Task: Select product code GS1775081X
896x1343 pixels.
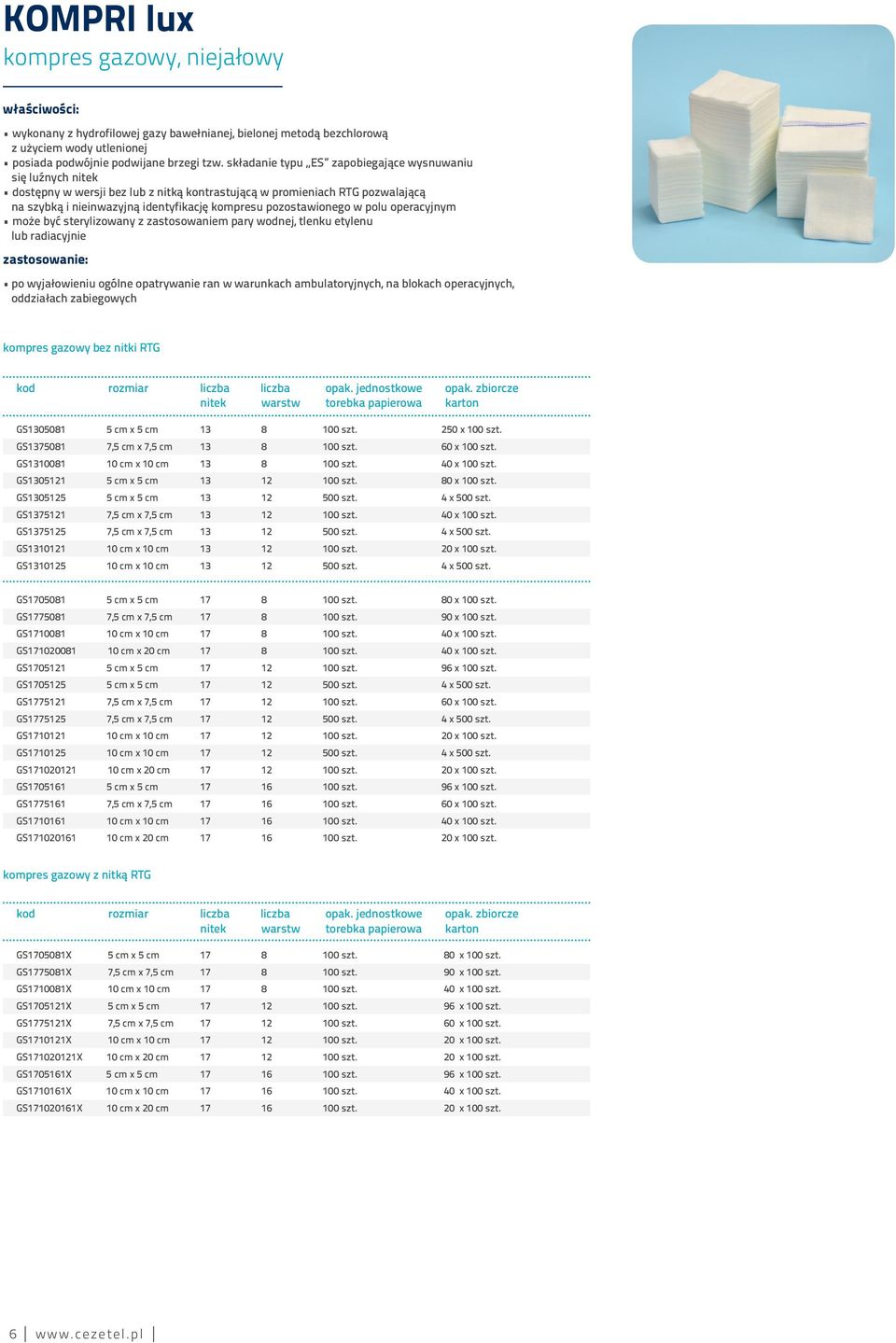Action: click(44, 972)
